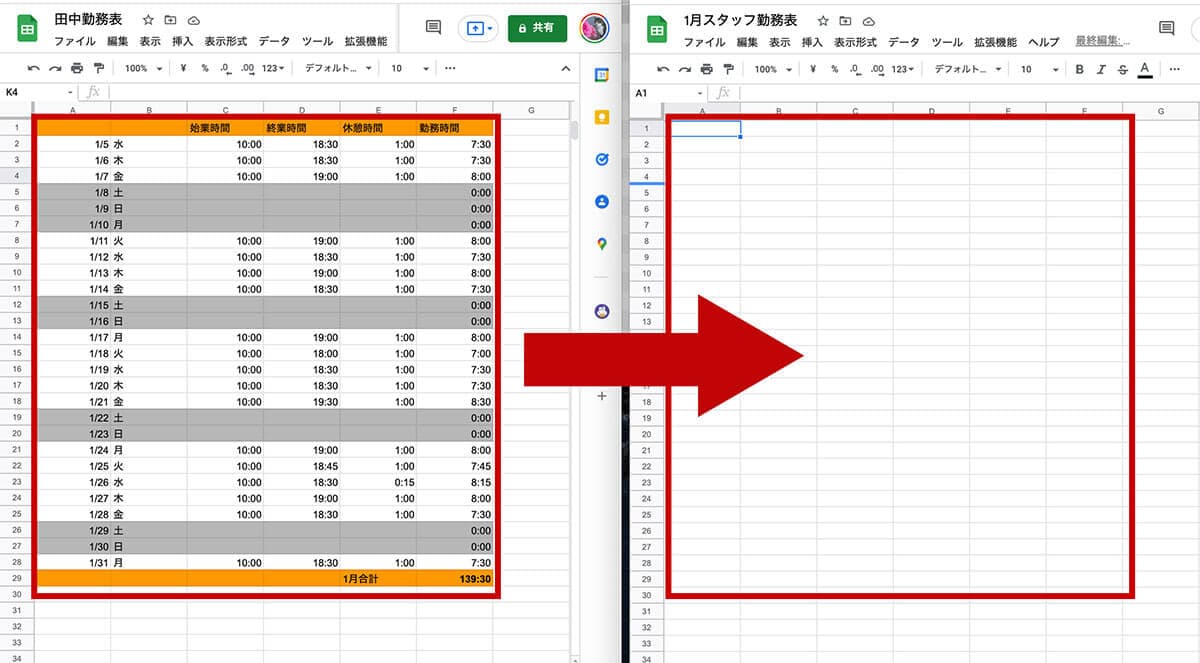This screenshot has width=1200, height=663.
Task: Open Google Keep in the side panel
Action: [601, 119]
